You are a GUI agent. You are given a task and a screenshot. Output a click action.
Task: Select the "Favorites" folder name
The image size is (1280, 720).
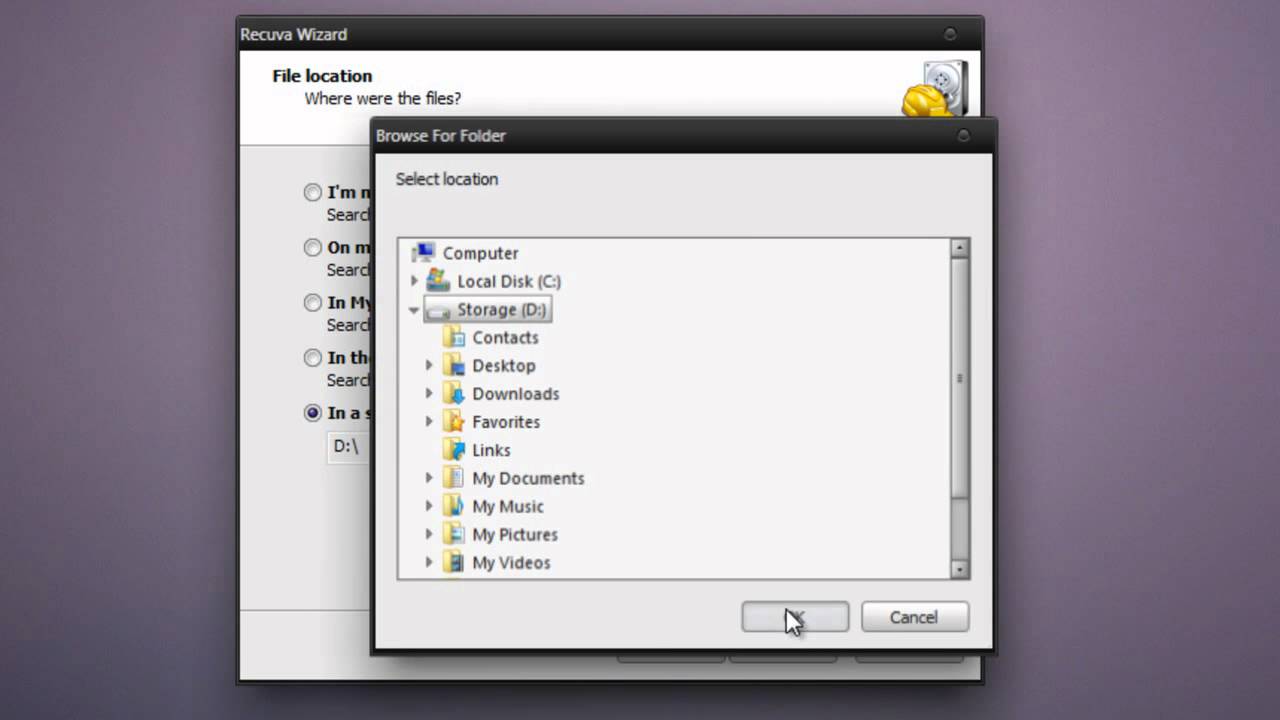(x=506, y=421)
